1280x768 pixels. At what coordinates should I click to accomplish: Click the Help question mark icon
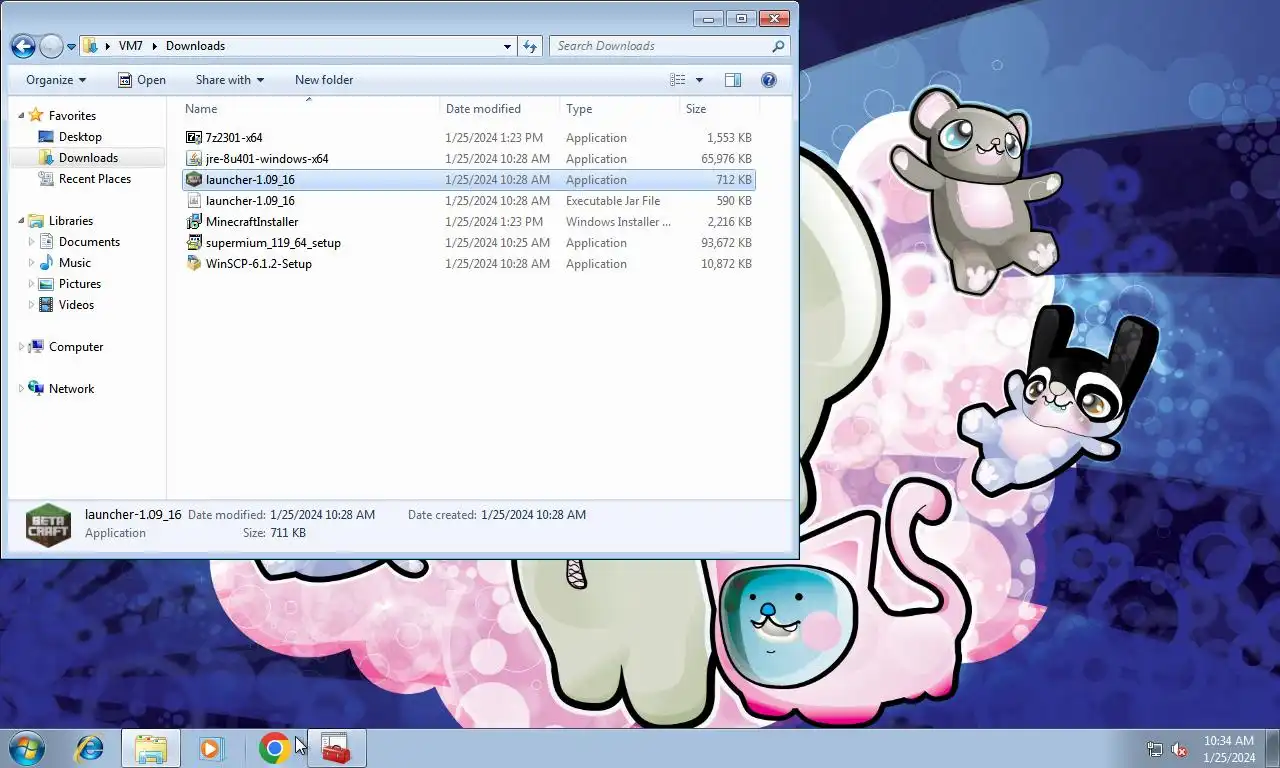click(769, 80)
